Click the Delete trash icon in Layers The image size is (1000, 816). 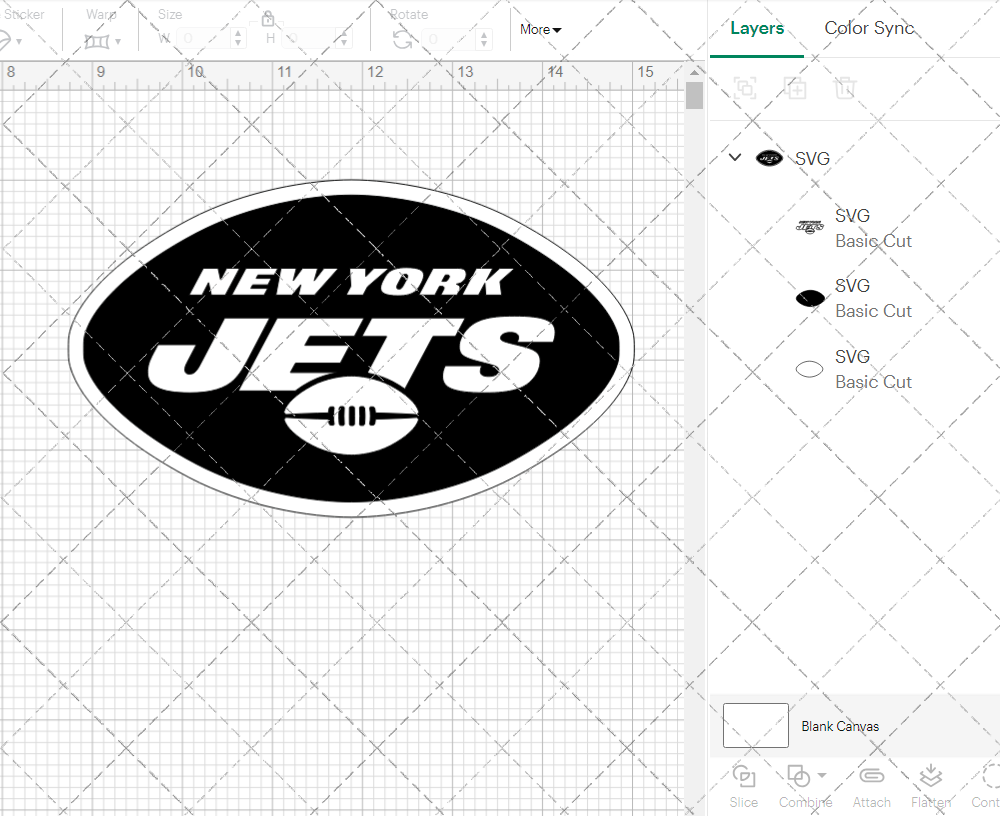tap(845, 88)
